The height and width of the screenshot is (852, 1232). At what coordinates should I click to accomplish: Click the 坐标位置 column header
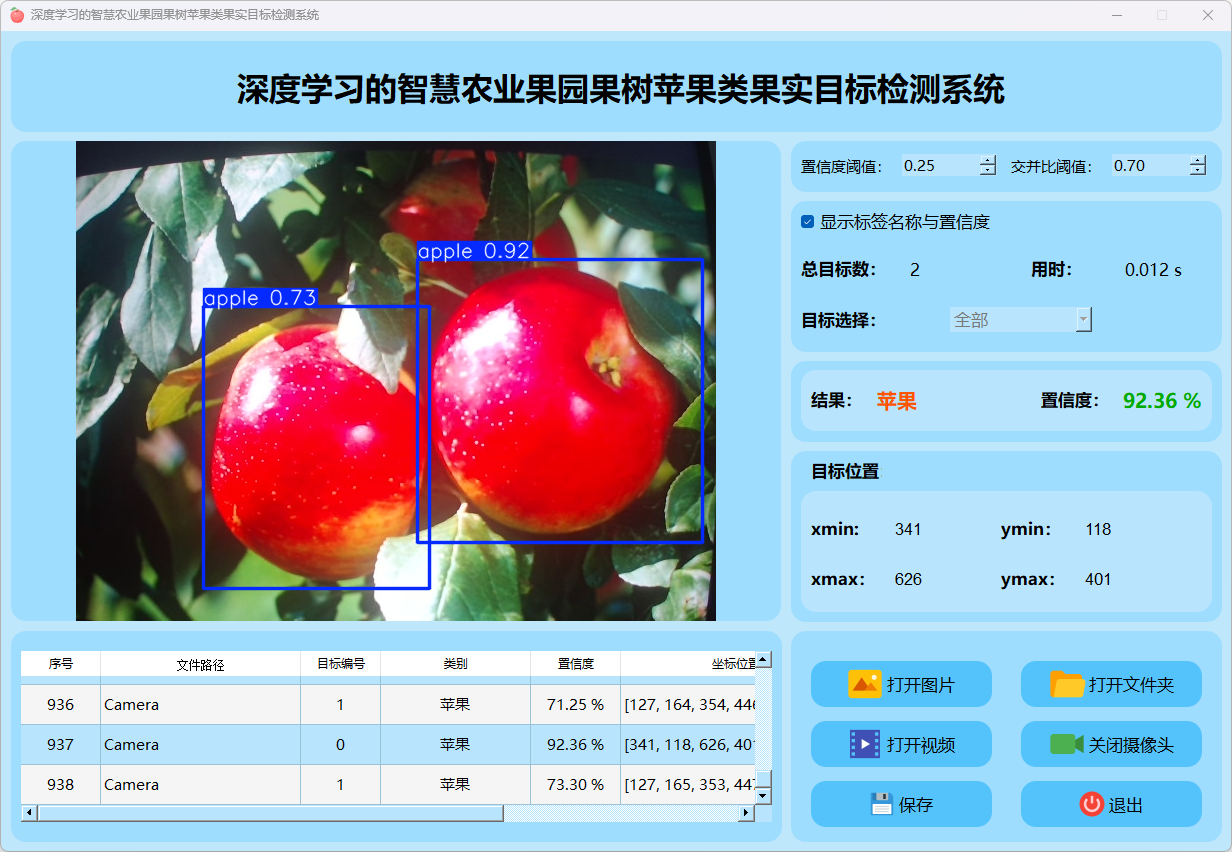[689, 664]
